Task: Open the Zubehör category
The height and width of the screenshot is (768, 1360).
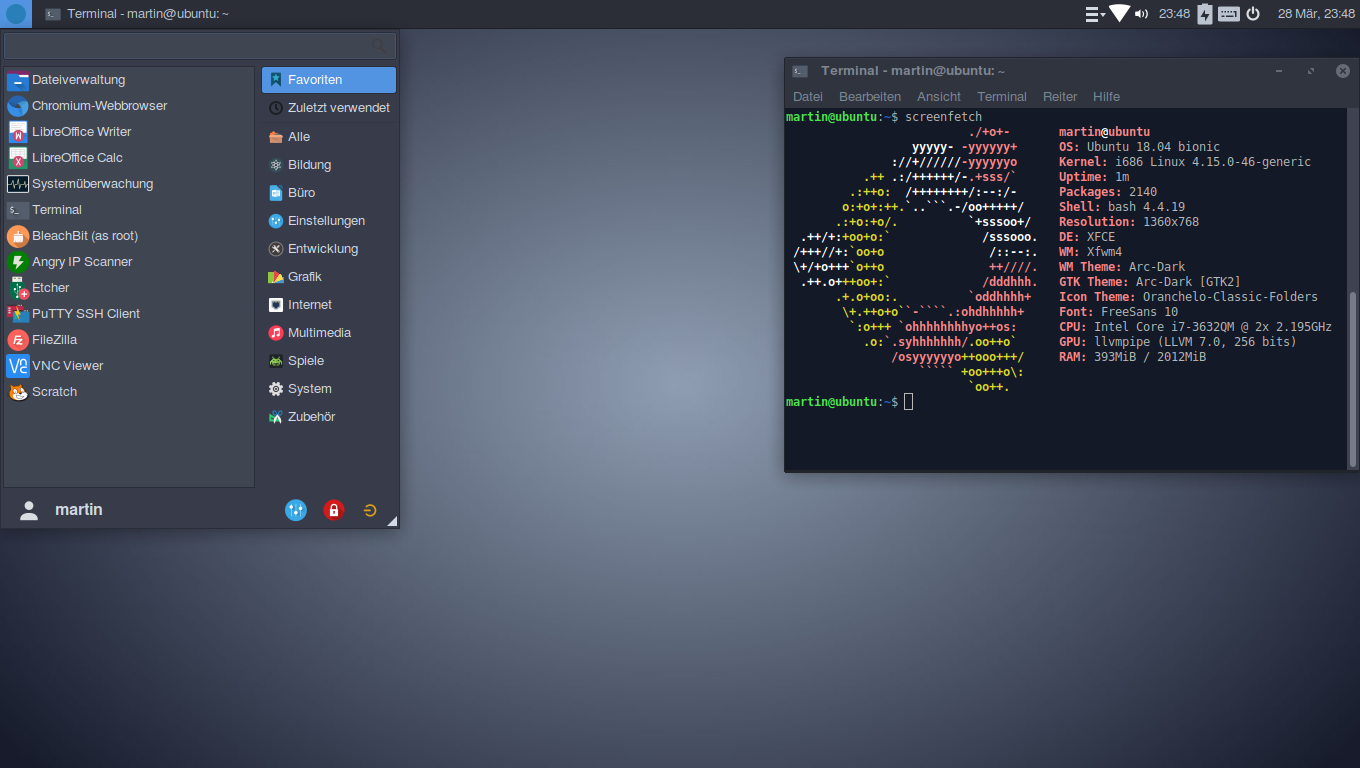Action: pyautogui.click(x=329, y=417)
